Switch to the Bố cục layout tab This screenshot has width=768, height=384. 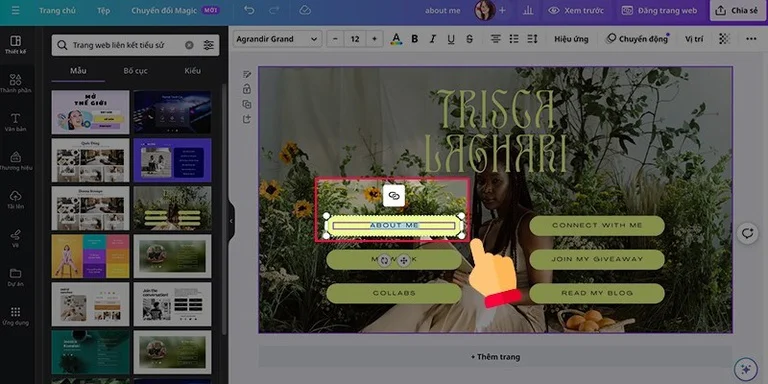(x=135, y=71)
